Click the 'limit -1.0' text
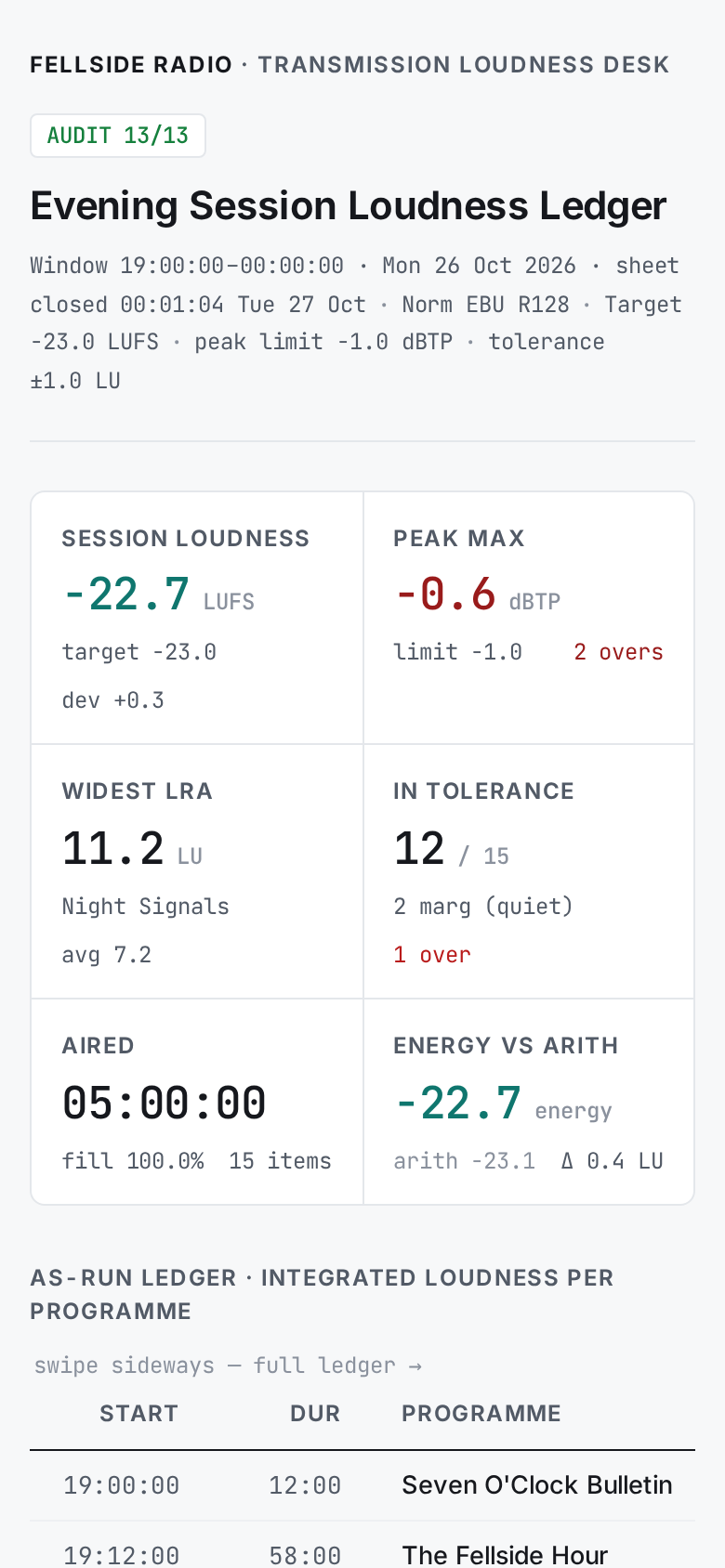Viewport: 725px width, 1568px height. [457, 652]
